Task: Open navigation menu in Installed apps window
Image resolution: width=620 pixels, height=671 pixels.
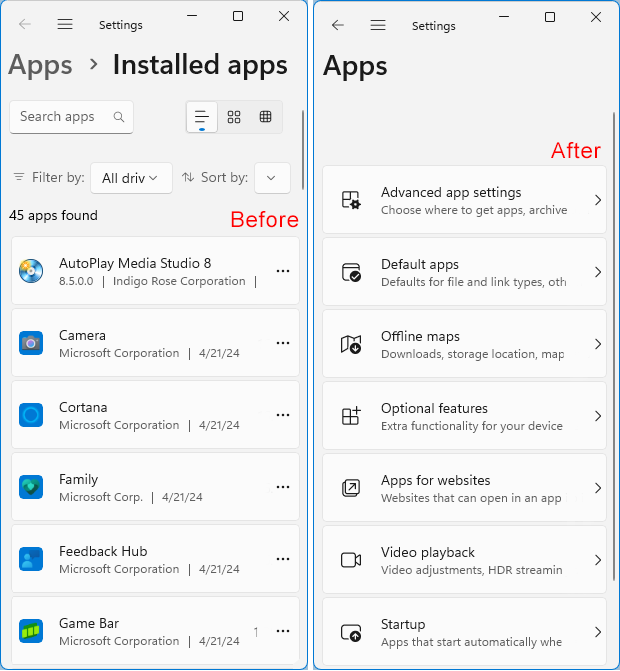Action: coord(65,24)
